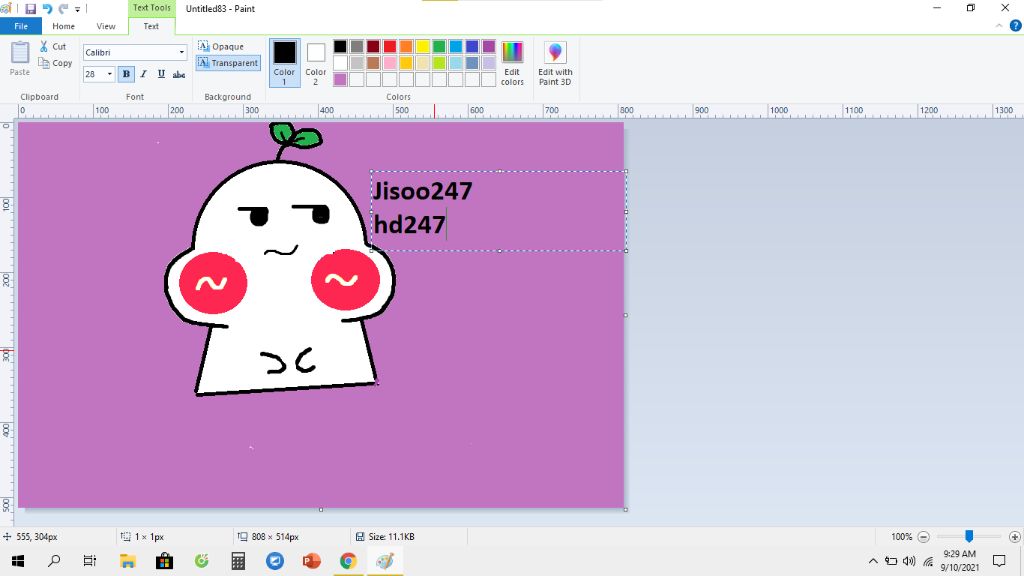Open the Wi-Fi network tray icon

pos(928,561)
